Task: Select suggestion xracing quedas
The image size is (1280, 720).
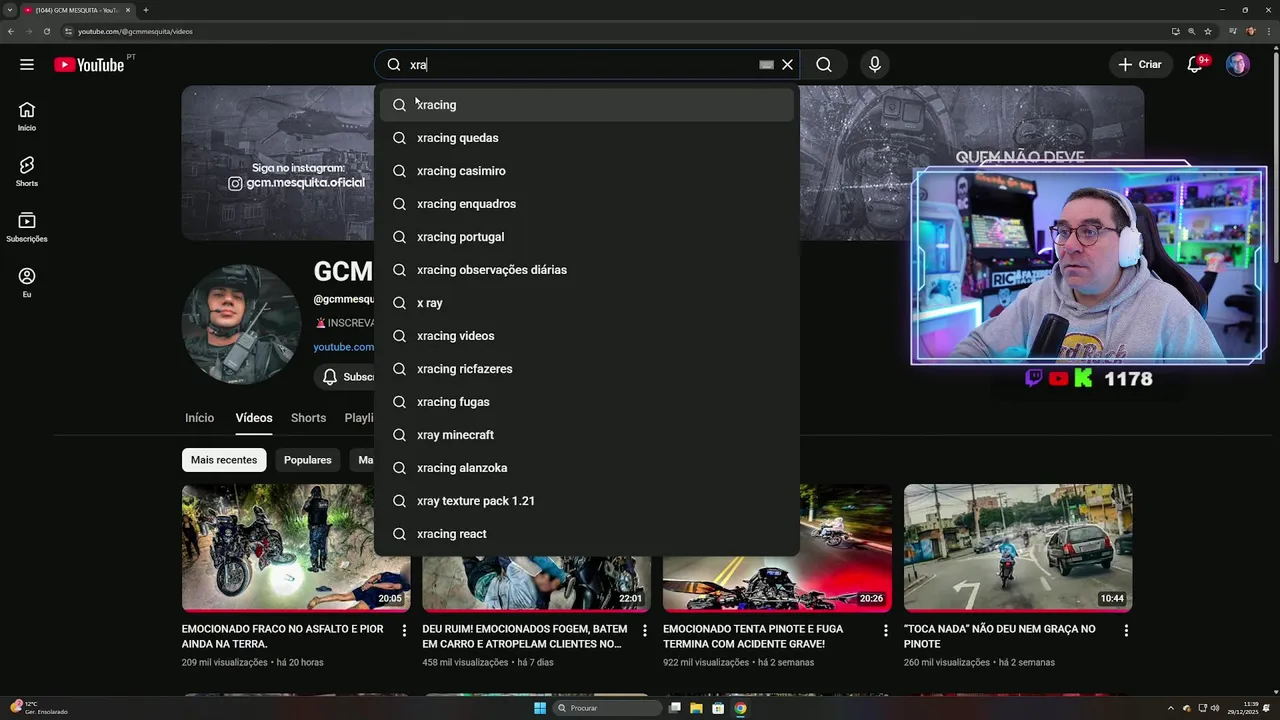Action: click(587, 138)
